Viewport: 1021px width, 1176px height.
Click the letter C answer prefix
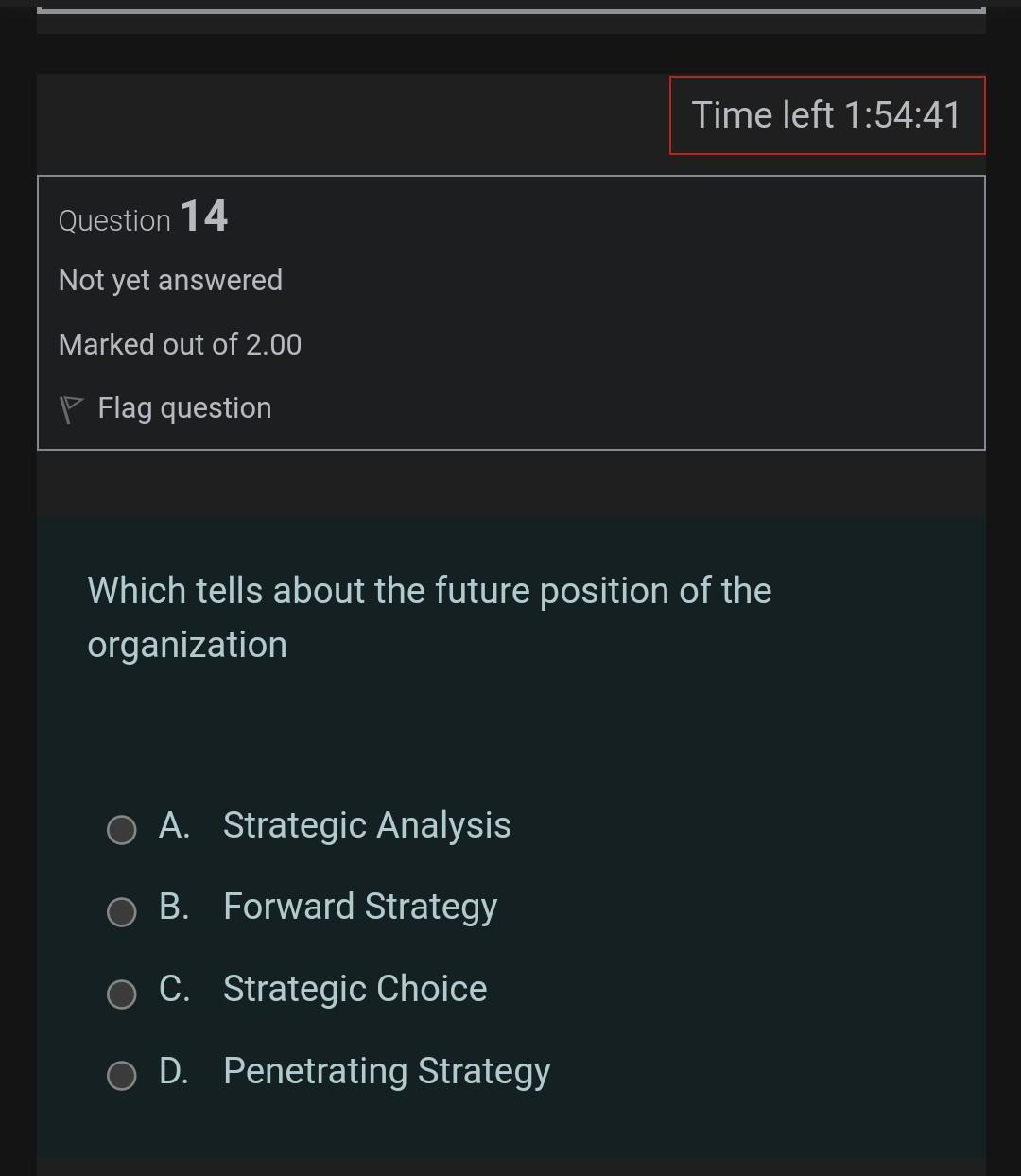coord(174,989)
